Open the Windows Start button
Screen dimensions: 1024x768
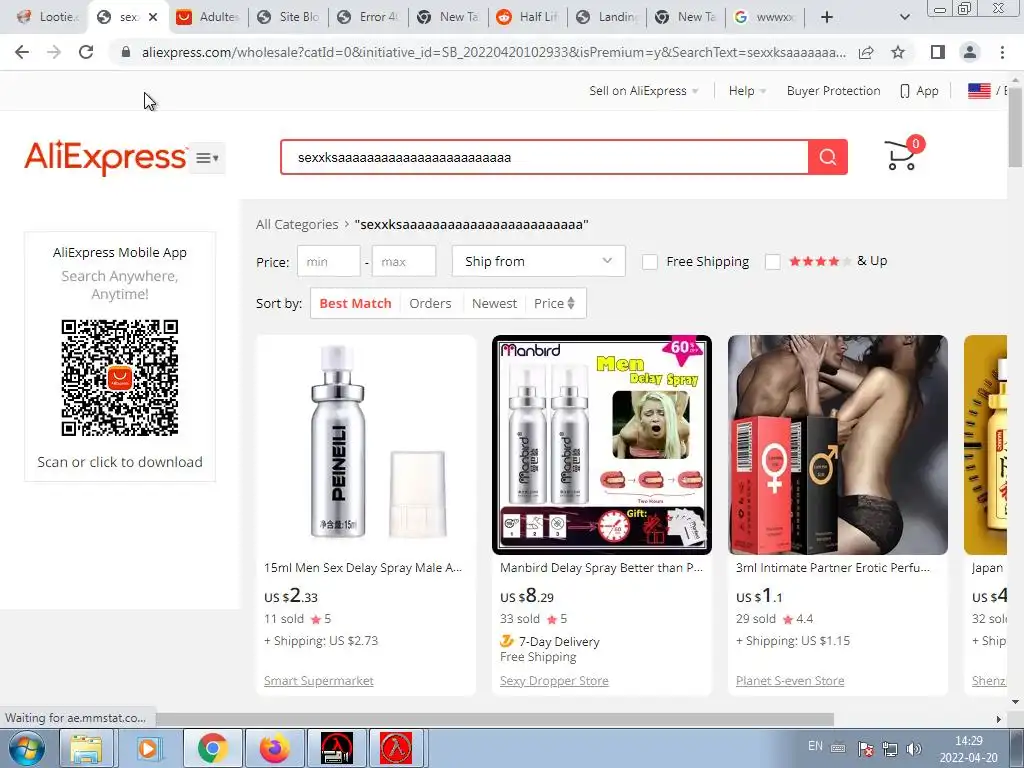[x=27, y=748]
